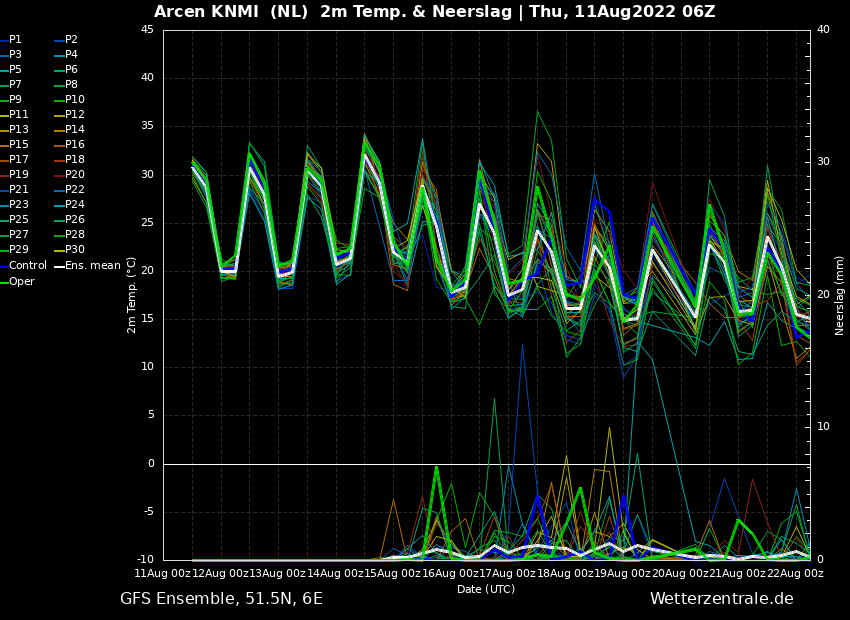This screenshot has height=620, width=850.
Task: Select legend entry P19
Action: (x=18, y=175)
